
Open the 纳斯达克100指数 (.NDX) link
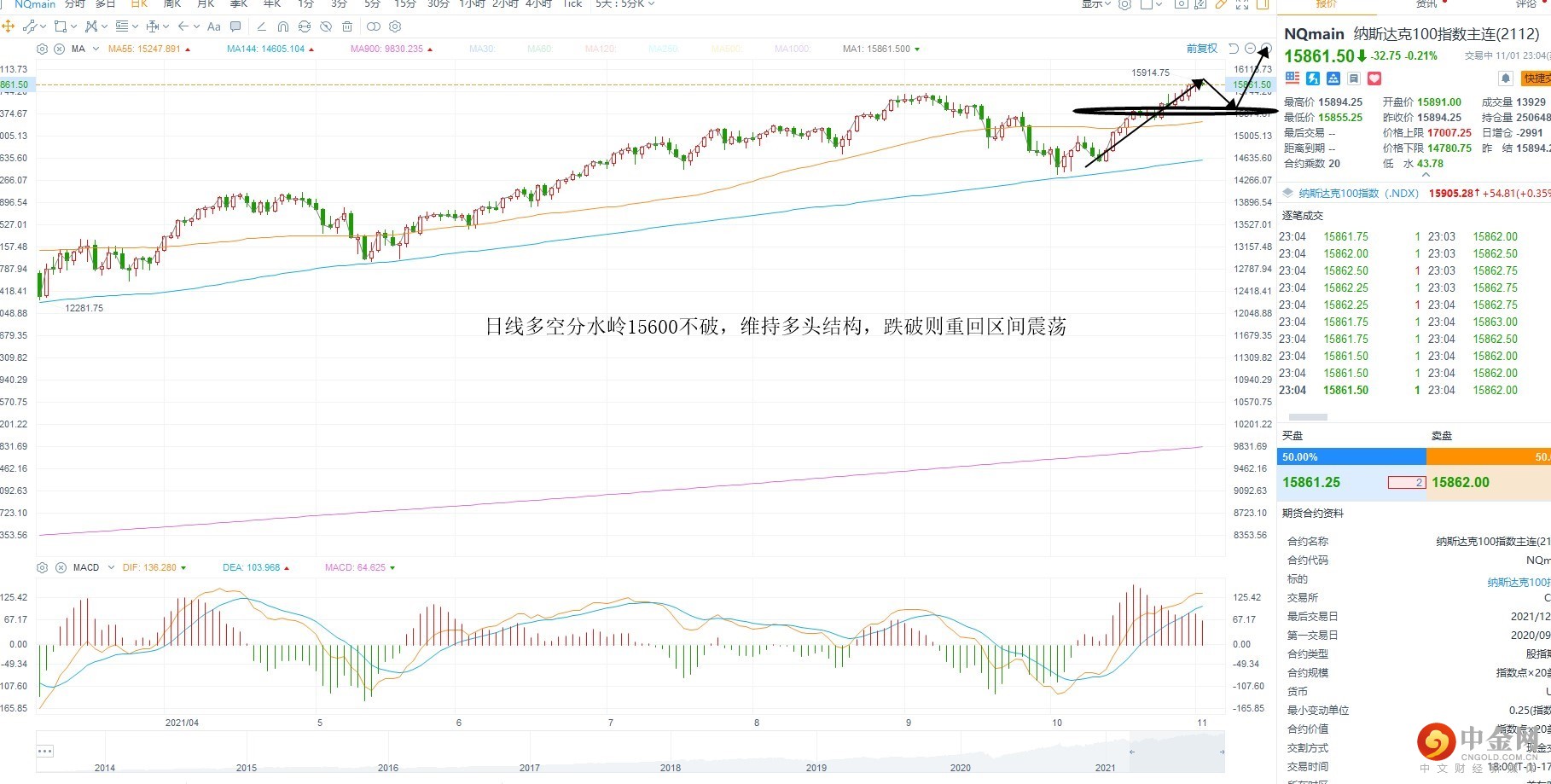tap(1358, 194)
